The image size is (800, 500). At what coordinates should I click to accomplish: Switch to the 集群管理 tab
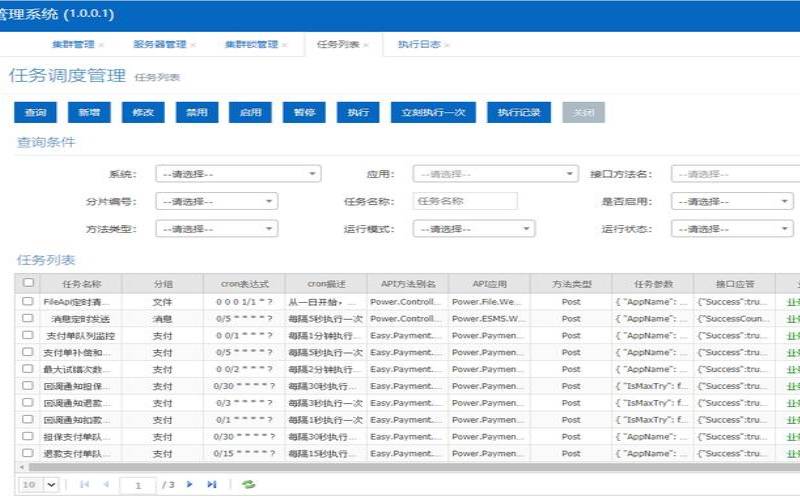point(73,45)
